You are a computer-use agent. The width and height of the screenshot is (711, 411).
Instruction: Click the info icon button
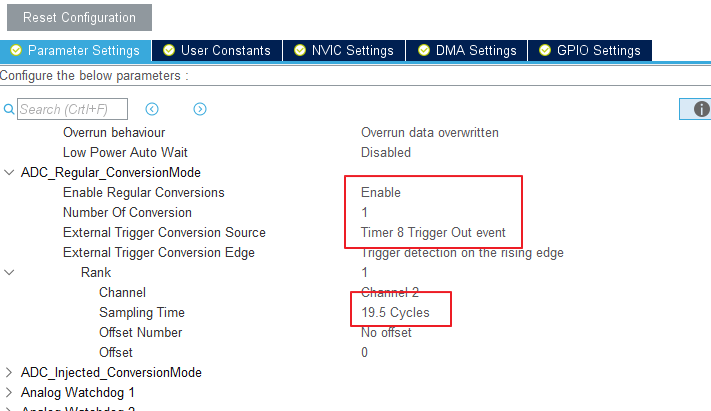point(702,109)
